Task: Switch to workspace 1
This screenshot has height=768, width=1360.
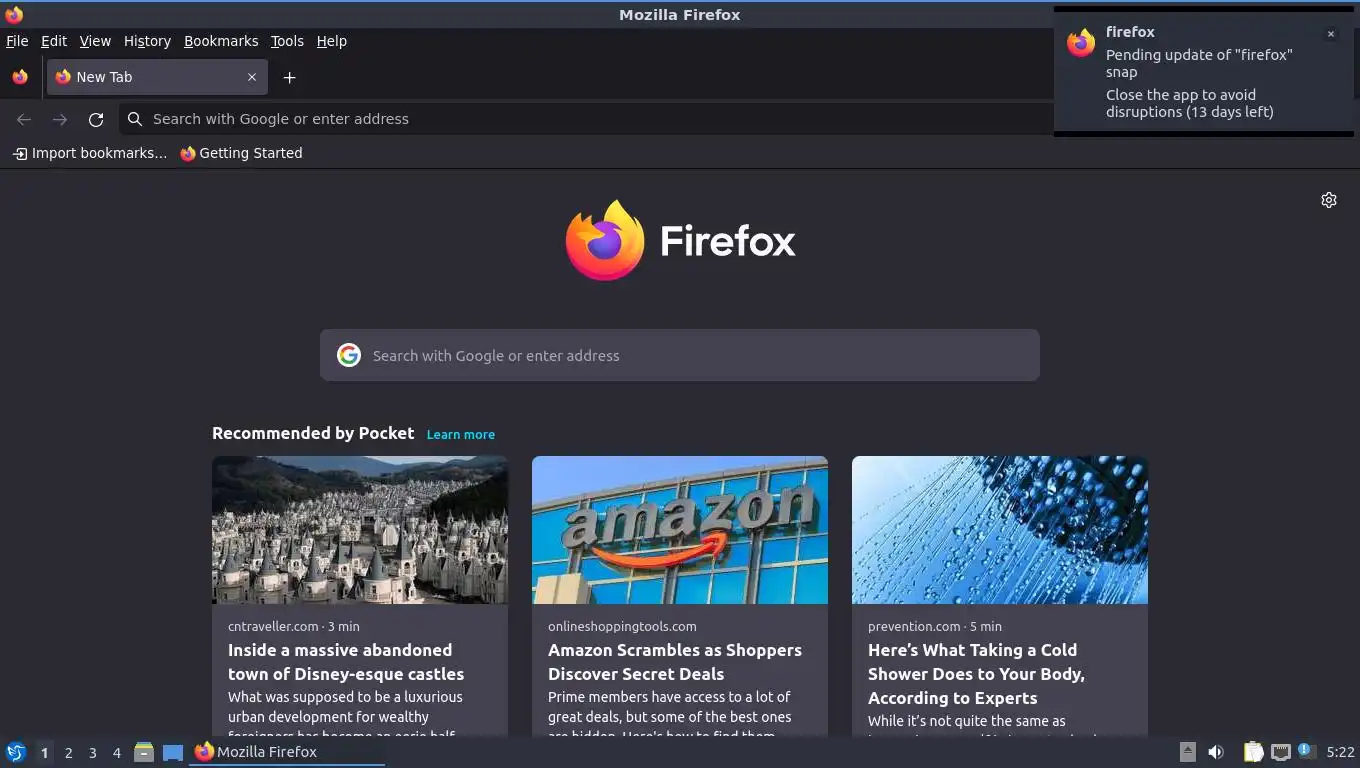Action: pyautogui.click(x=44, y=753)
